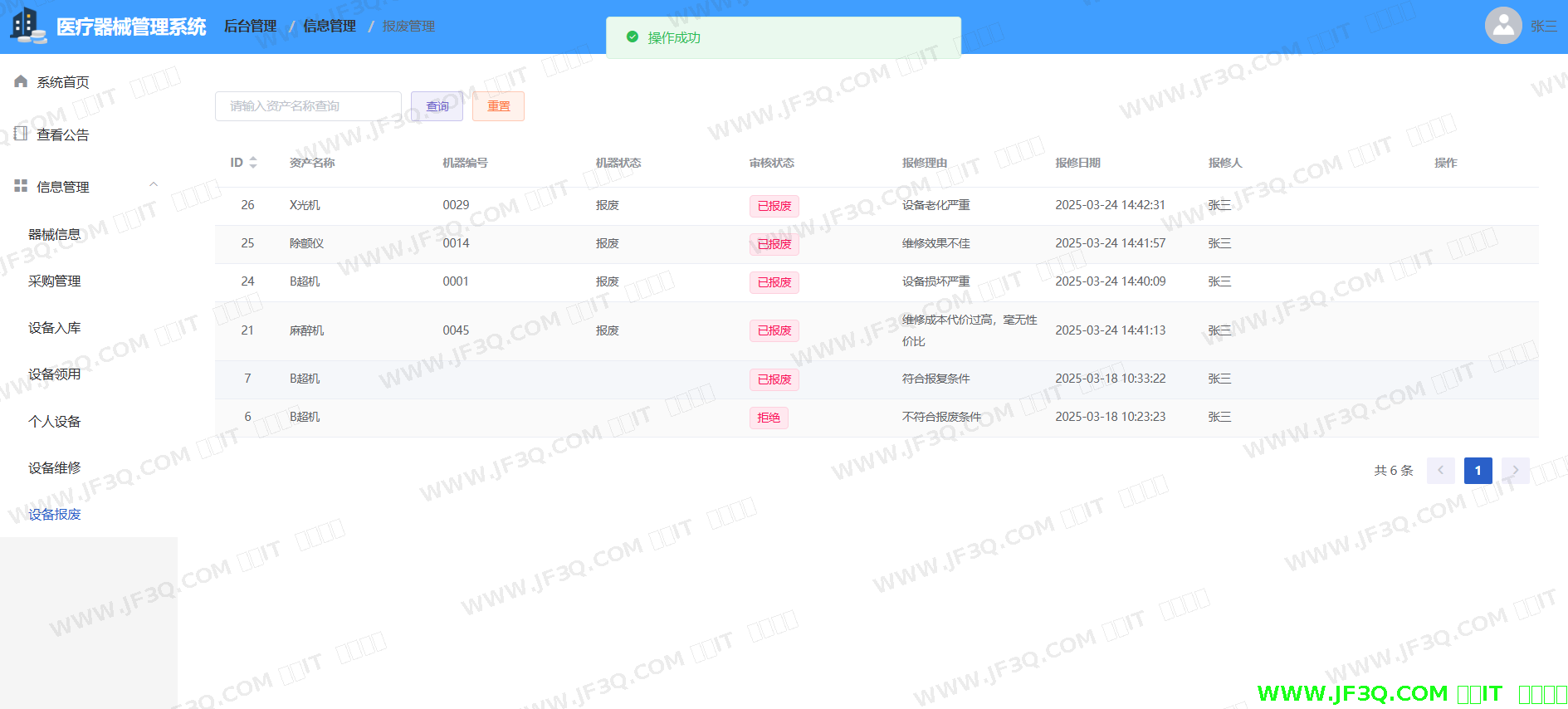Click the 拒绝 status tag
The height and width of the screenshot is (709, 1568).
pos(768,418)
